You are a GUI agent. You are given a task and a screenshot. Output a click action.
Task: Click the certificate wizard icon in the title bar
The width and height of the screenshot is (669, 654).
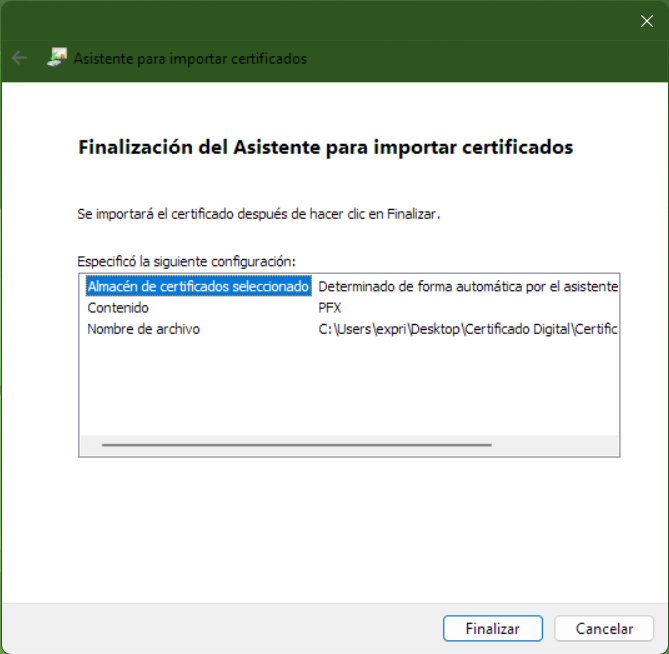pos(57,58)
